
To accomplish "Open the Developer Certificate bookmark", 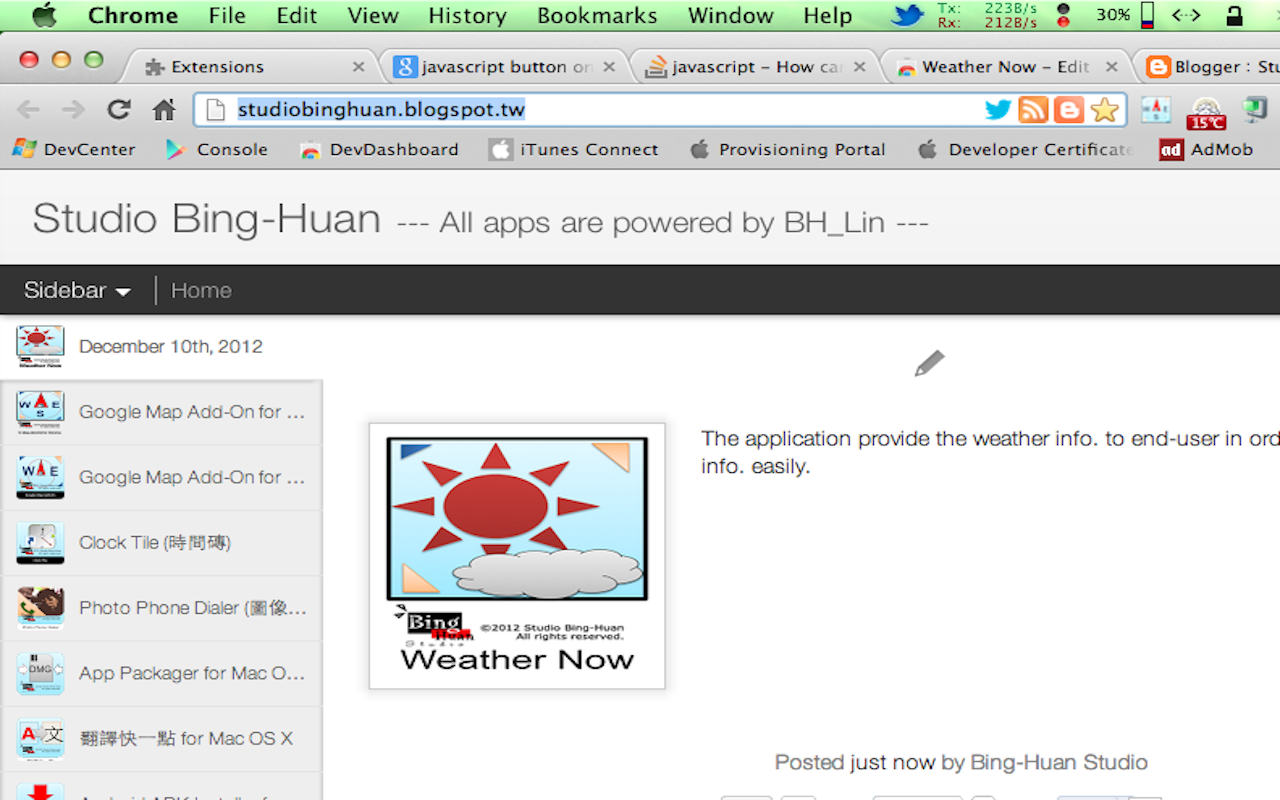I will tap(1025, 149).
